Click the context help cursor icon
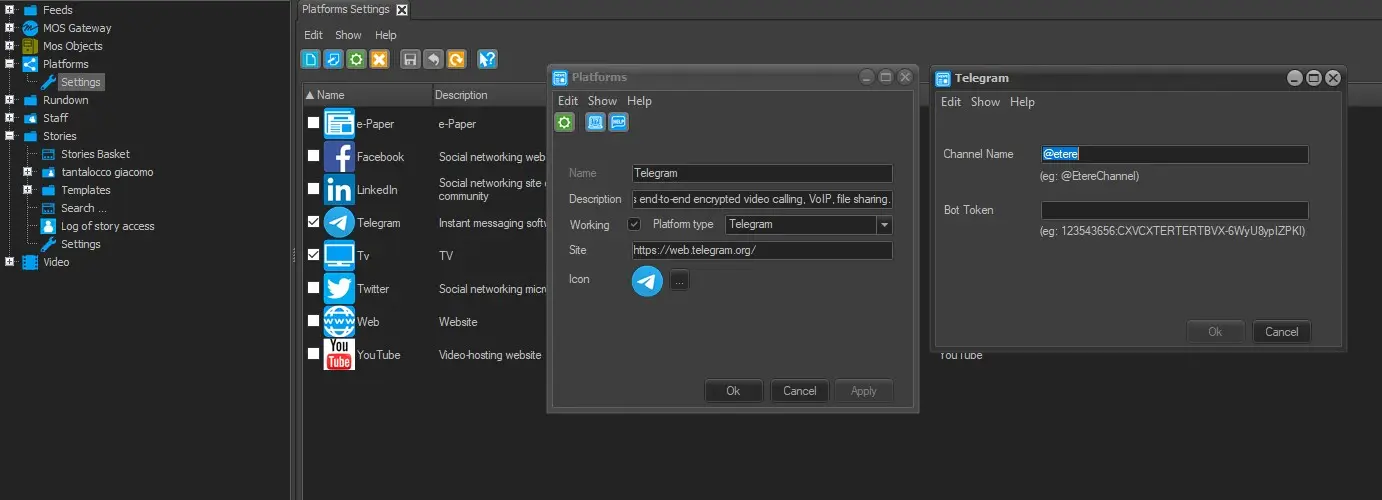This screenshot has height=500, width=1382. pyautogui.click(x=487, y=60)
